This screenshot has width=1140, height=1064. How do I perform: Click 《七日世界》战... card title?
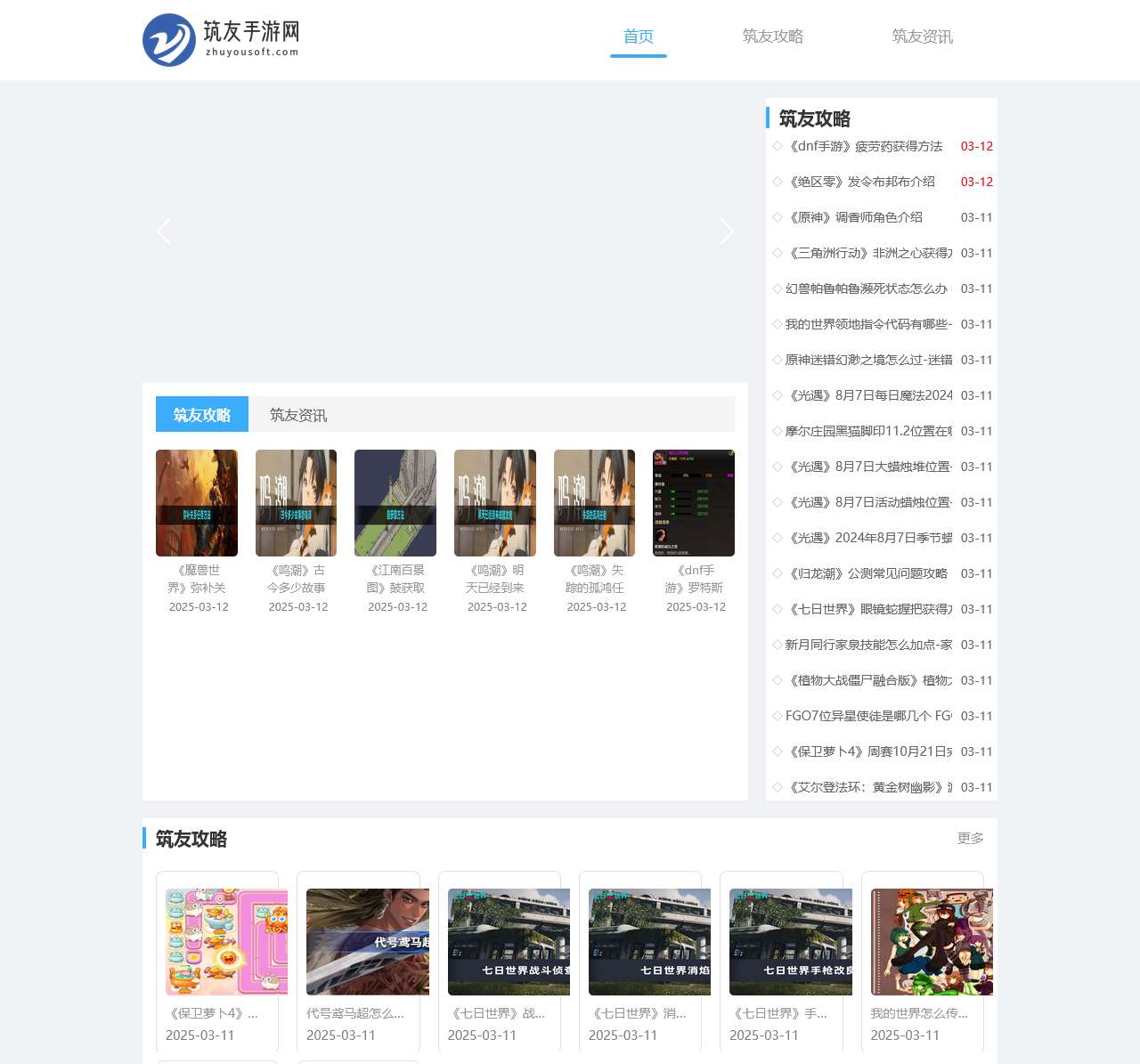pyautogui.click(x=496, y=1013)
